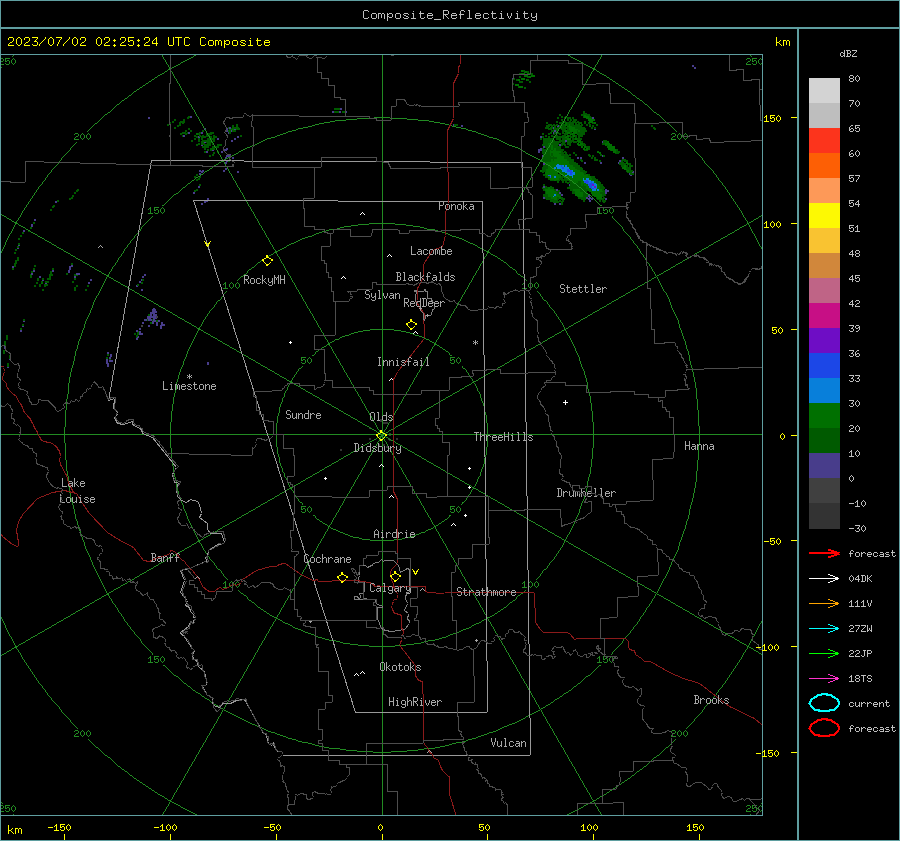Select the white 04DK arrow icon
This screenshot has width=900, height=841.
click(x=824, y=579)
